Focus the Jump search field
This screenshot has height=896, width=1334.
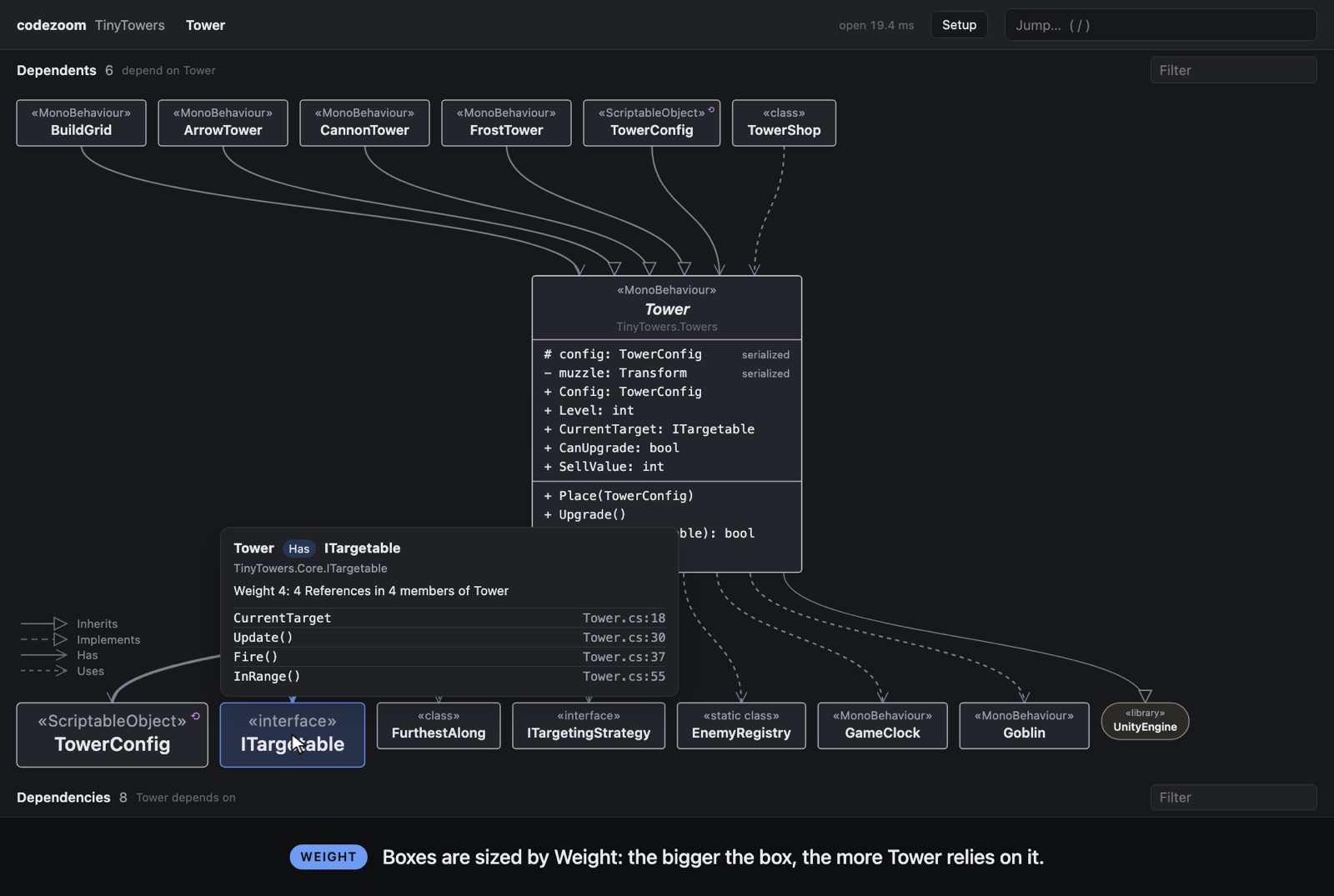click(x=1161, y=25)
